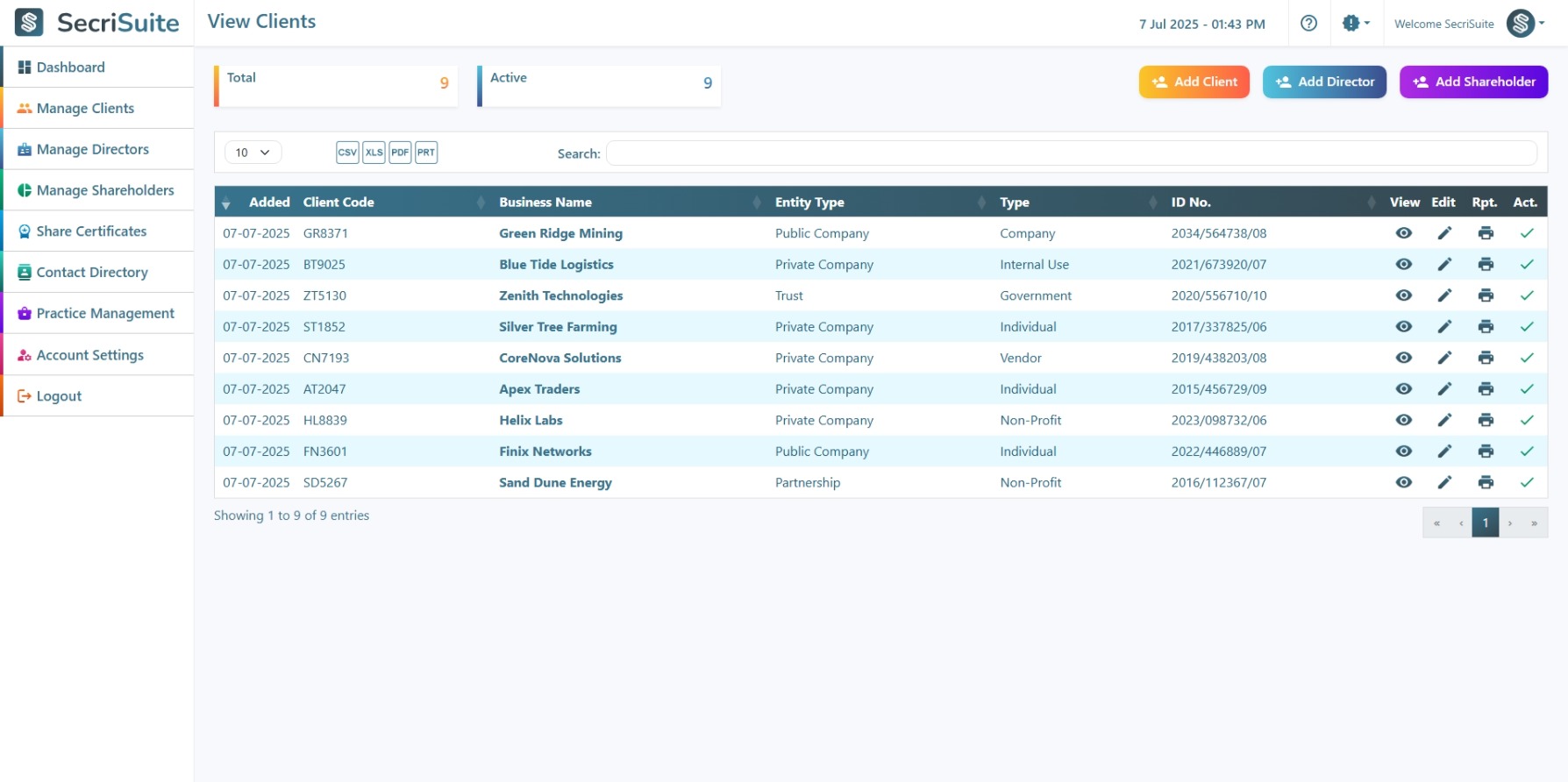Print table with PRT button

tap(426, 153)
